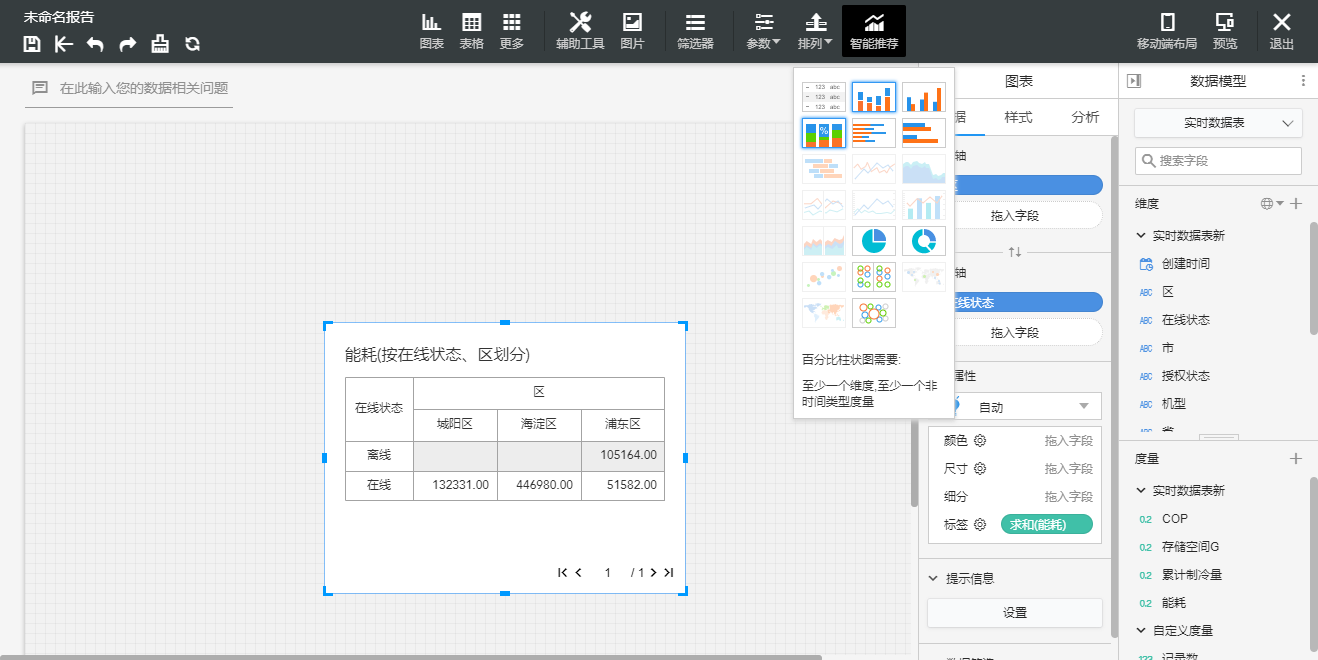Open the 图表 chart tool
Viewport: 1318px width, 660px height.
point(432,32)
